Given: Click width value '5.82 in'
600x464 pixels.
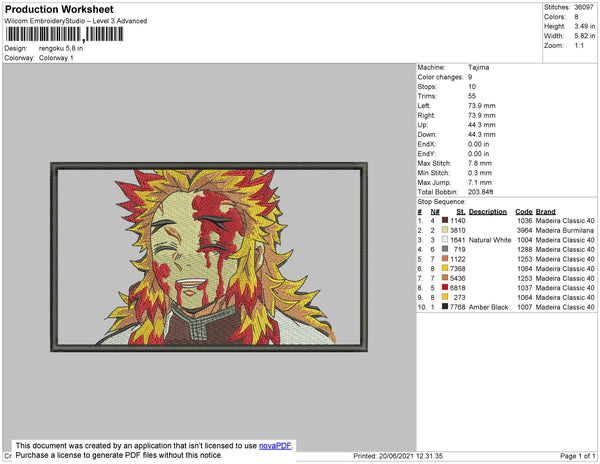Looking at the screenshot, I should click(x=585, y=36).
